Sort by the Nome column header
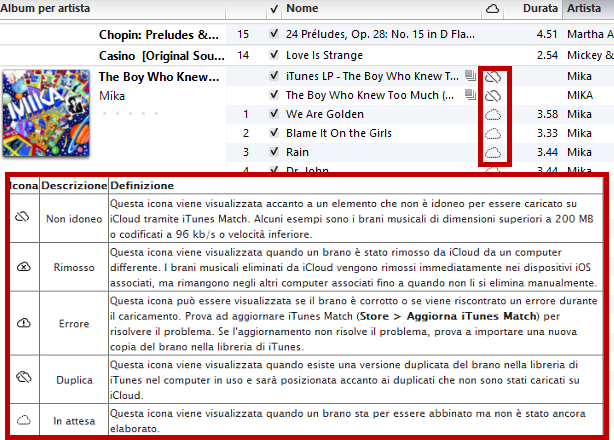The height and width of the screenshot is (440, 614). (302, 8)
